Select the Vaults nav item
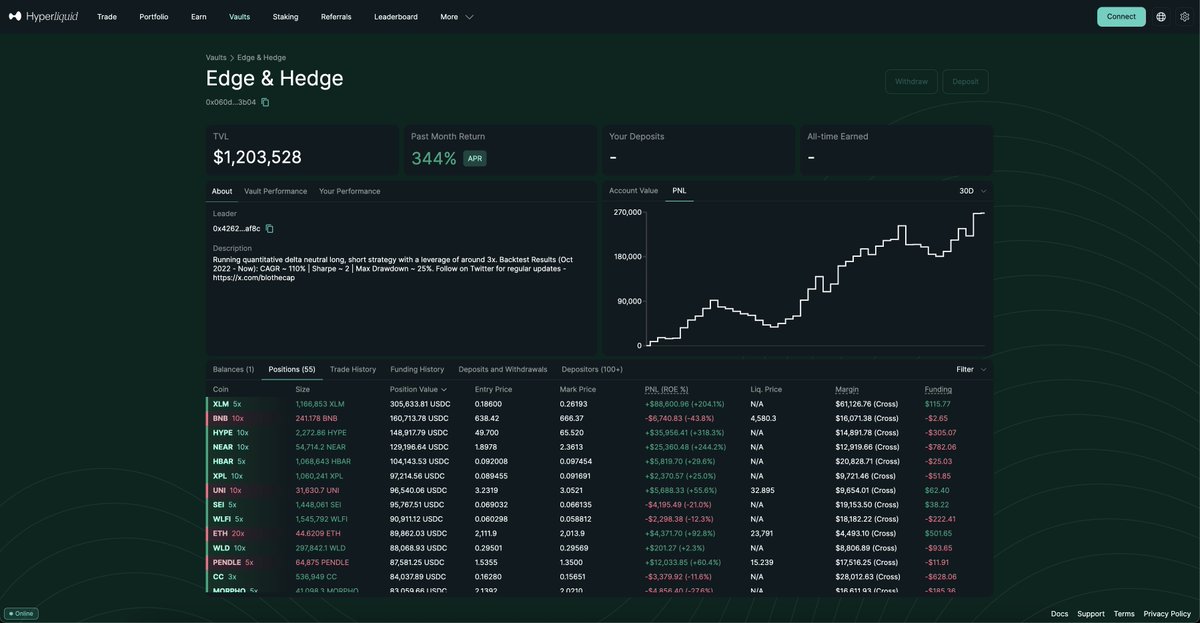 coord(240,17)
